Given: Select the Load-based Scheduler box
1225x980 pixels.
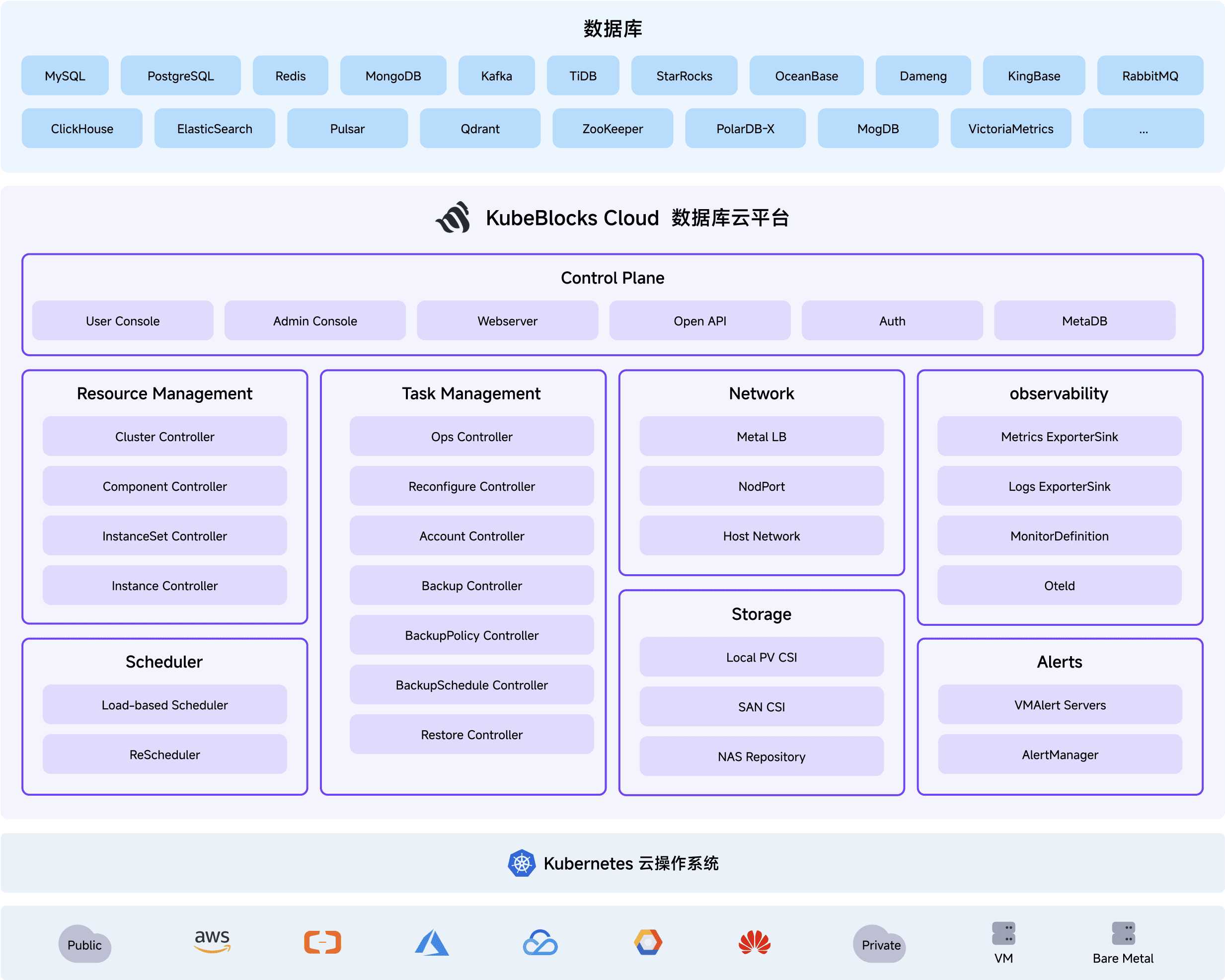Looking at the screenshot, I should (x=165, y=704).
